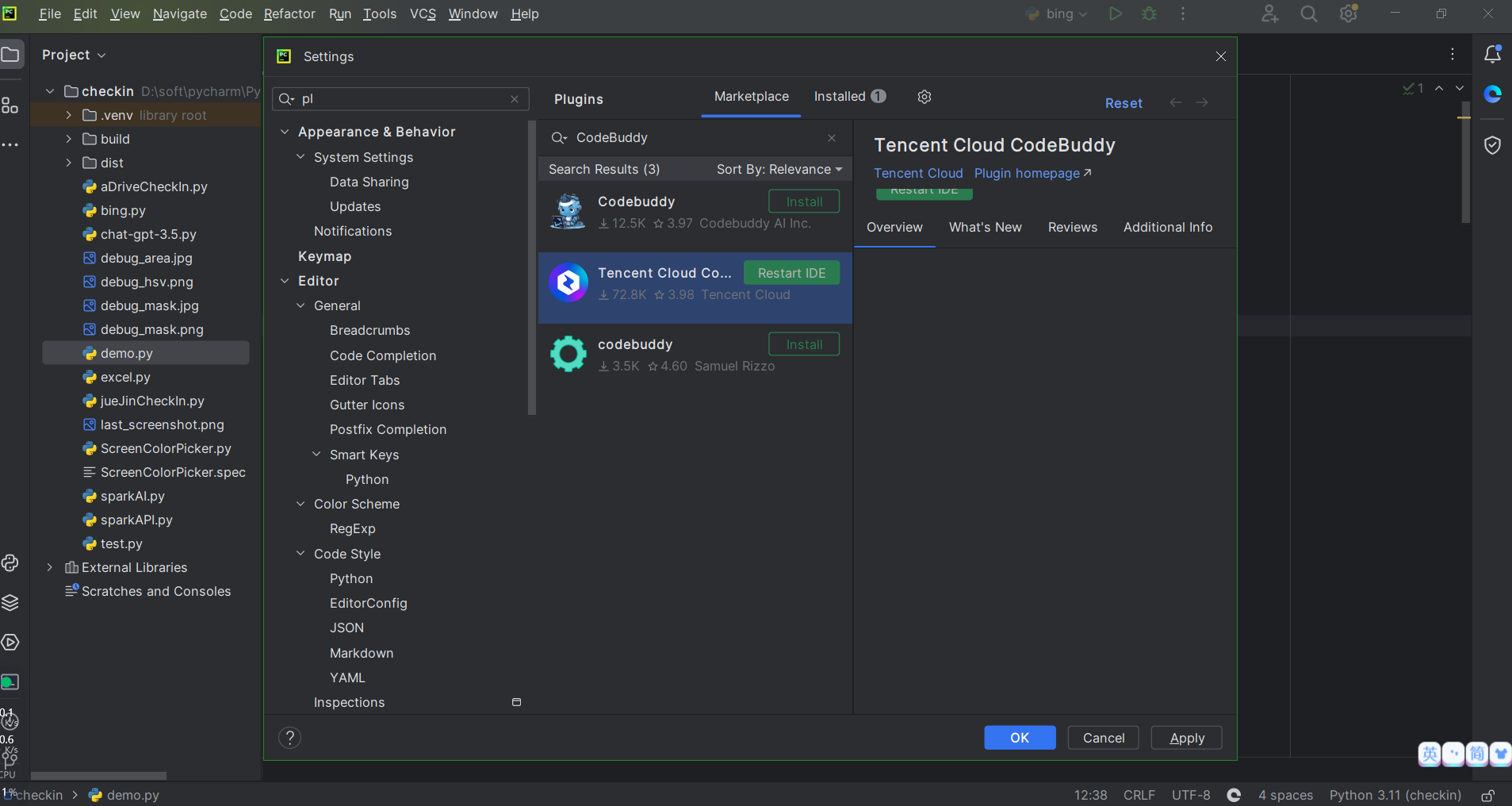
Task: Switch to Marketplace tab
Action: pyautogui.click(x=752, y=97)
